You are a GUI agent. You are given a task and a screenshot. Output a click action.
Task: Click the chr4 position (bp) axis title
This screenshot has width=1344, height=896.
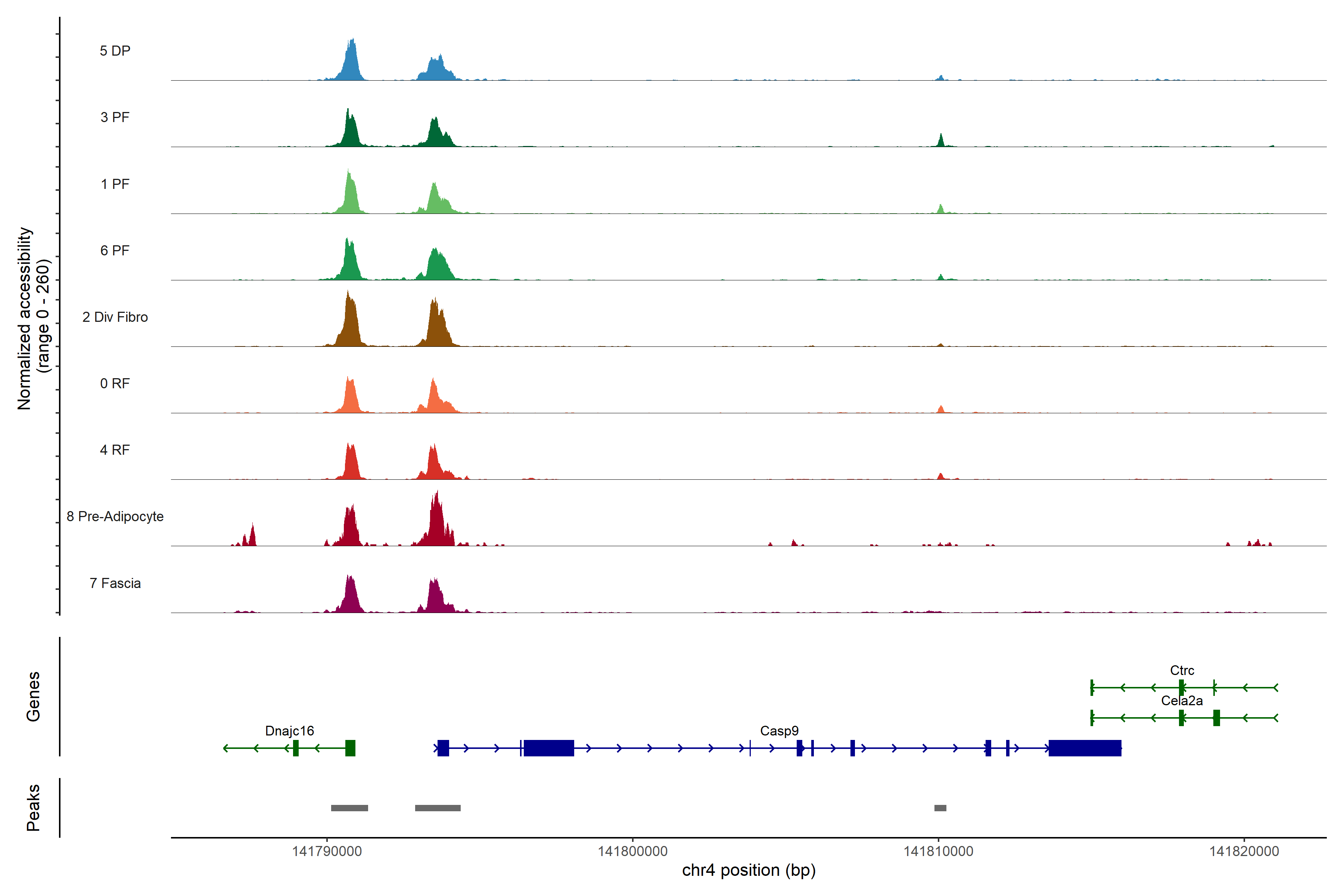(749, 870)
